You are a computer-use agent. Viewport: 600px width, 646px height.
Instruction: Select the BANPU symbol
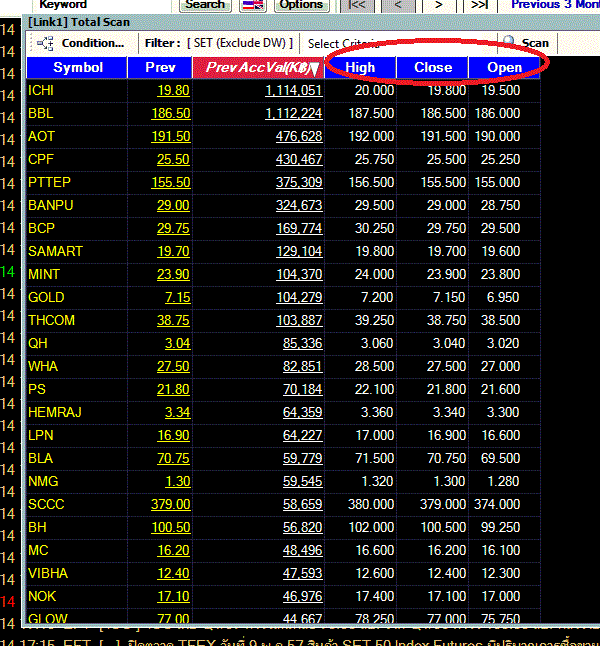(50, 206)
